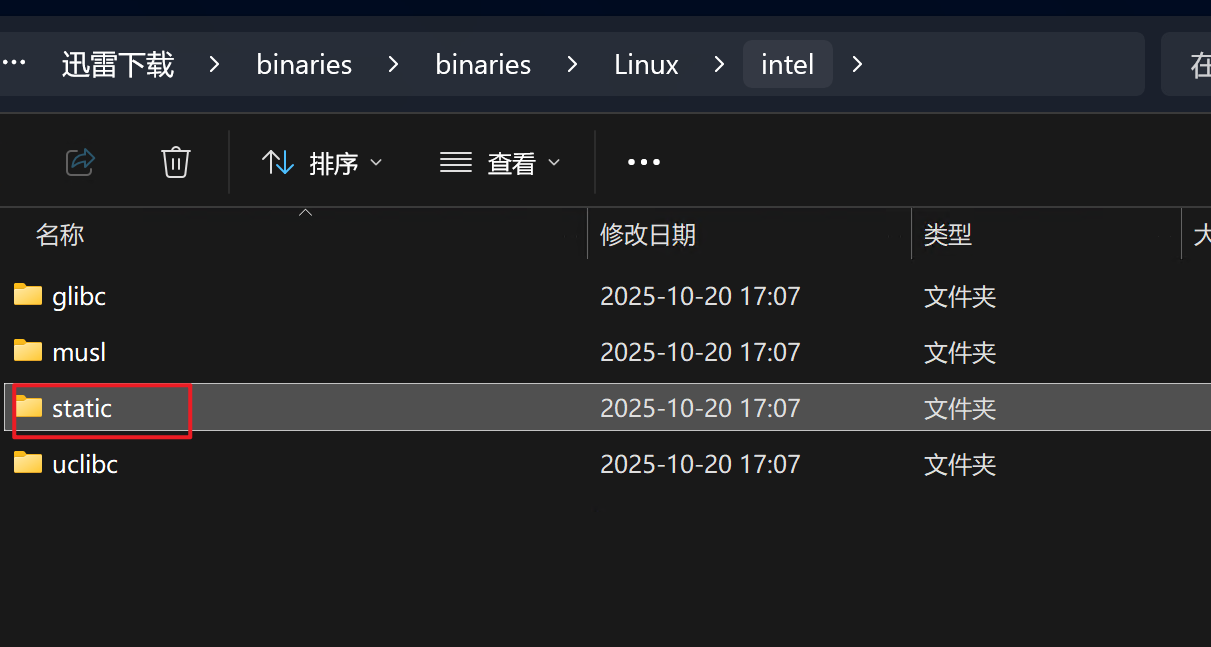This screenshot has width=1211, height=647.
Task: Go to 迅雷下载 in the address bar
Action: coord(118,64)
